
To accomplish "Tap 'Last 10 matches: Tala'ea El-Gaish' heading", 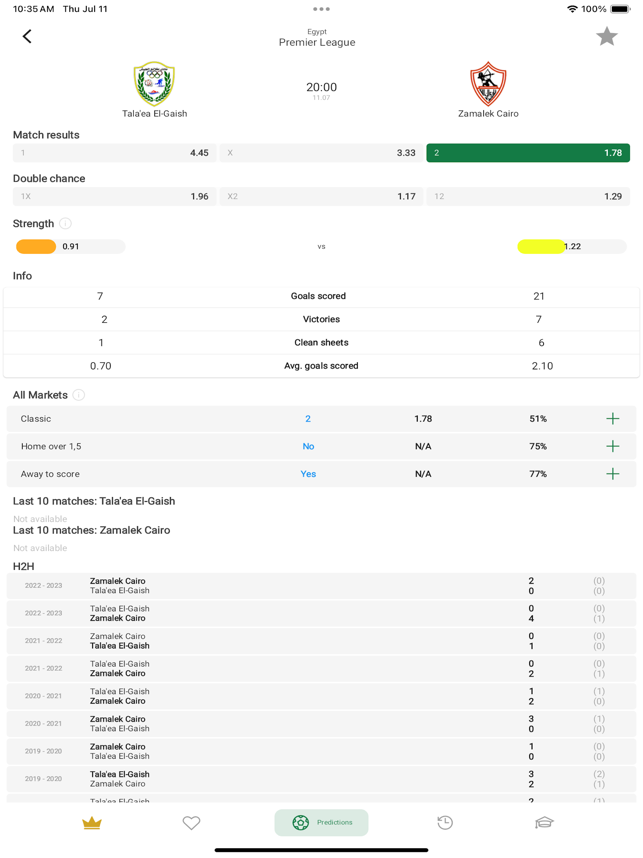I will [94, 501].
